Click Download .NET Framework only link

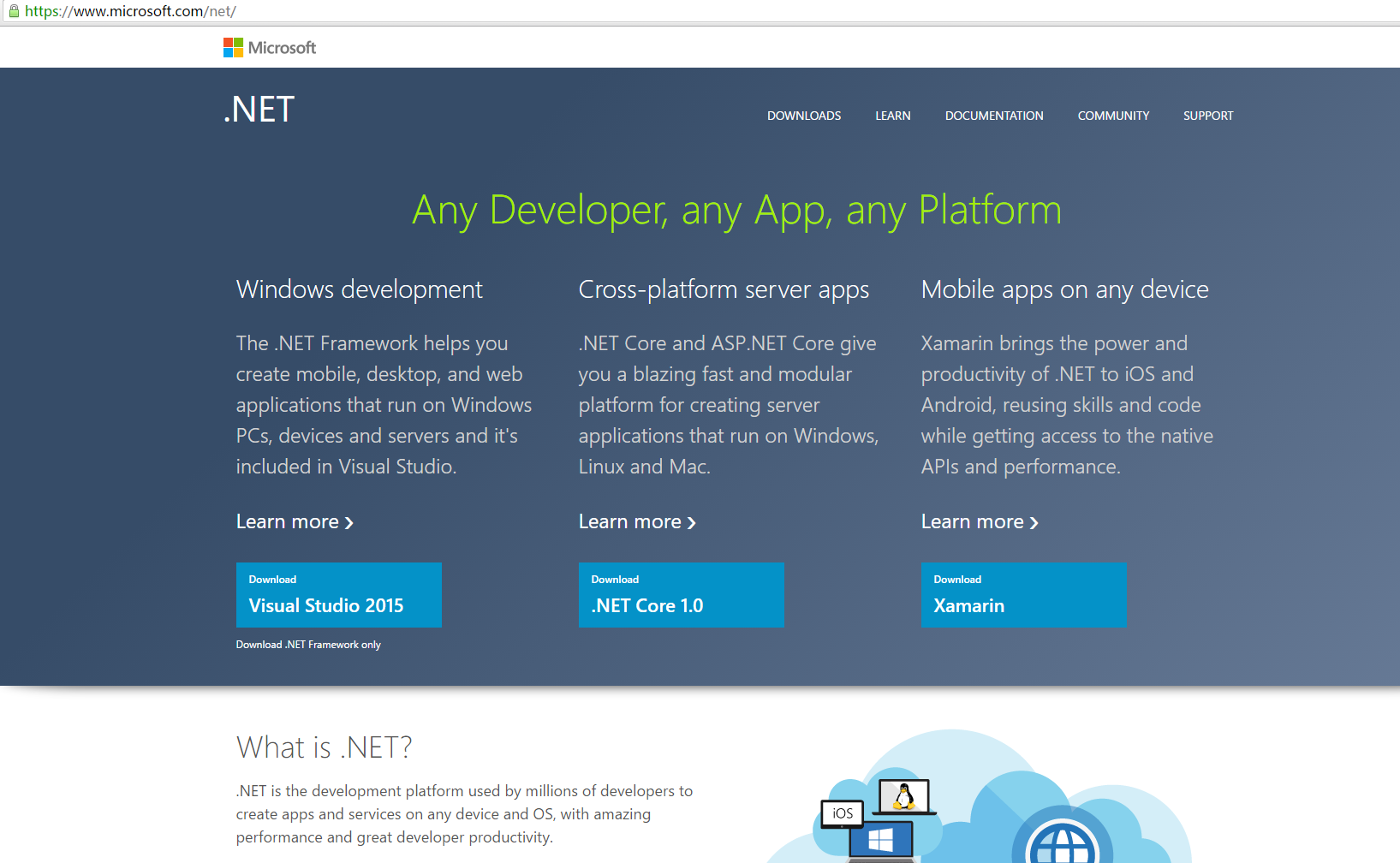coord(308,645)
